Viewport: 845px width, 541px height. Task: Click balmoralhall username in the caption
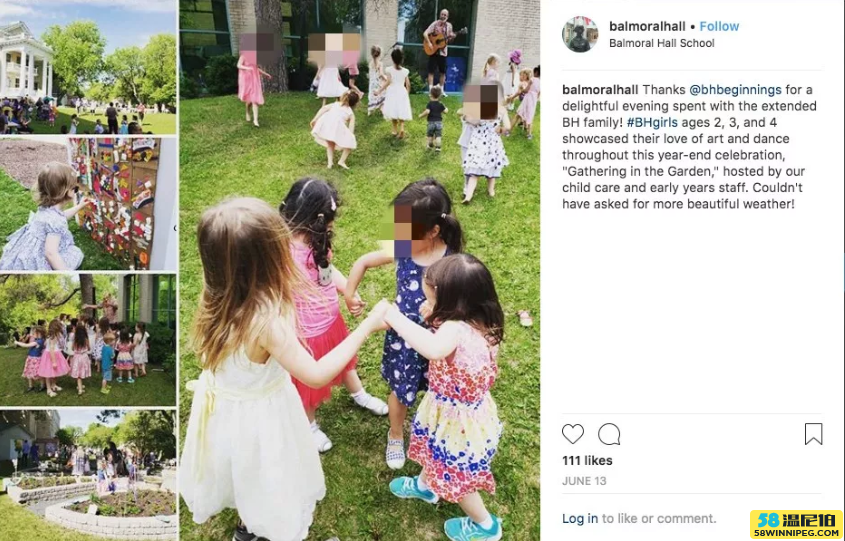pos(600,89)
